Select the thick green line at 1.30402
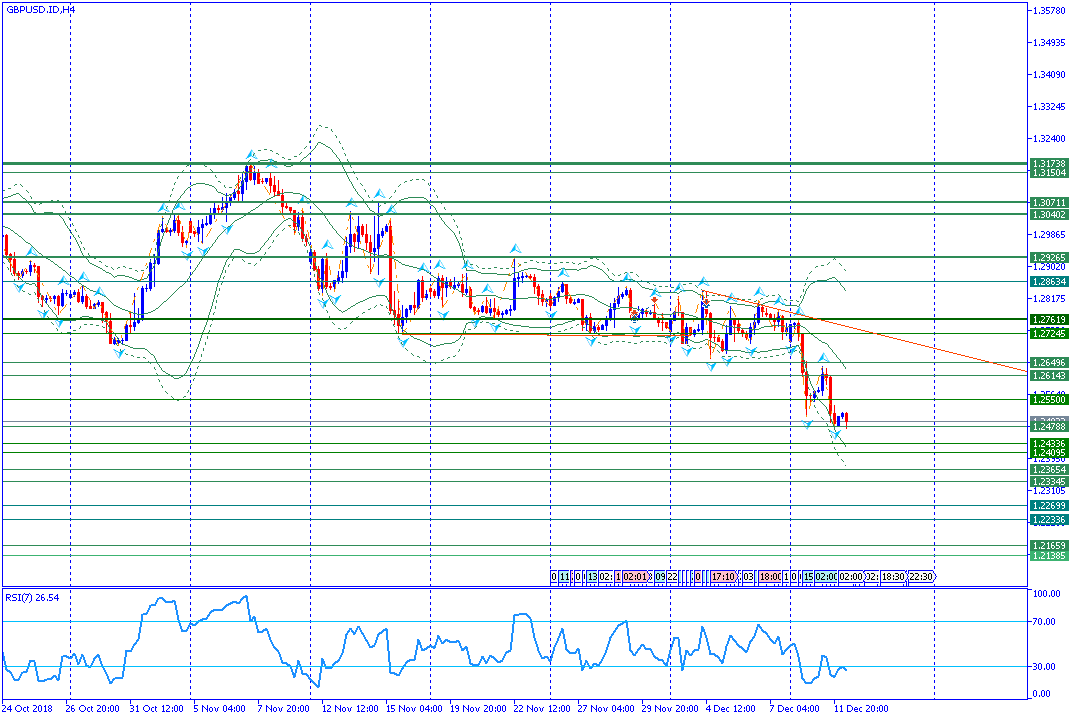The image size is (1080, 720). [500, 214]
